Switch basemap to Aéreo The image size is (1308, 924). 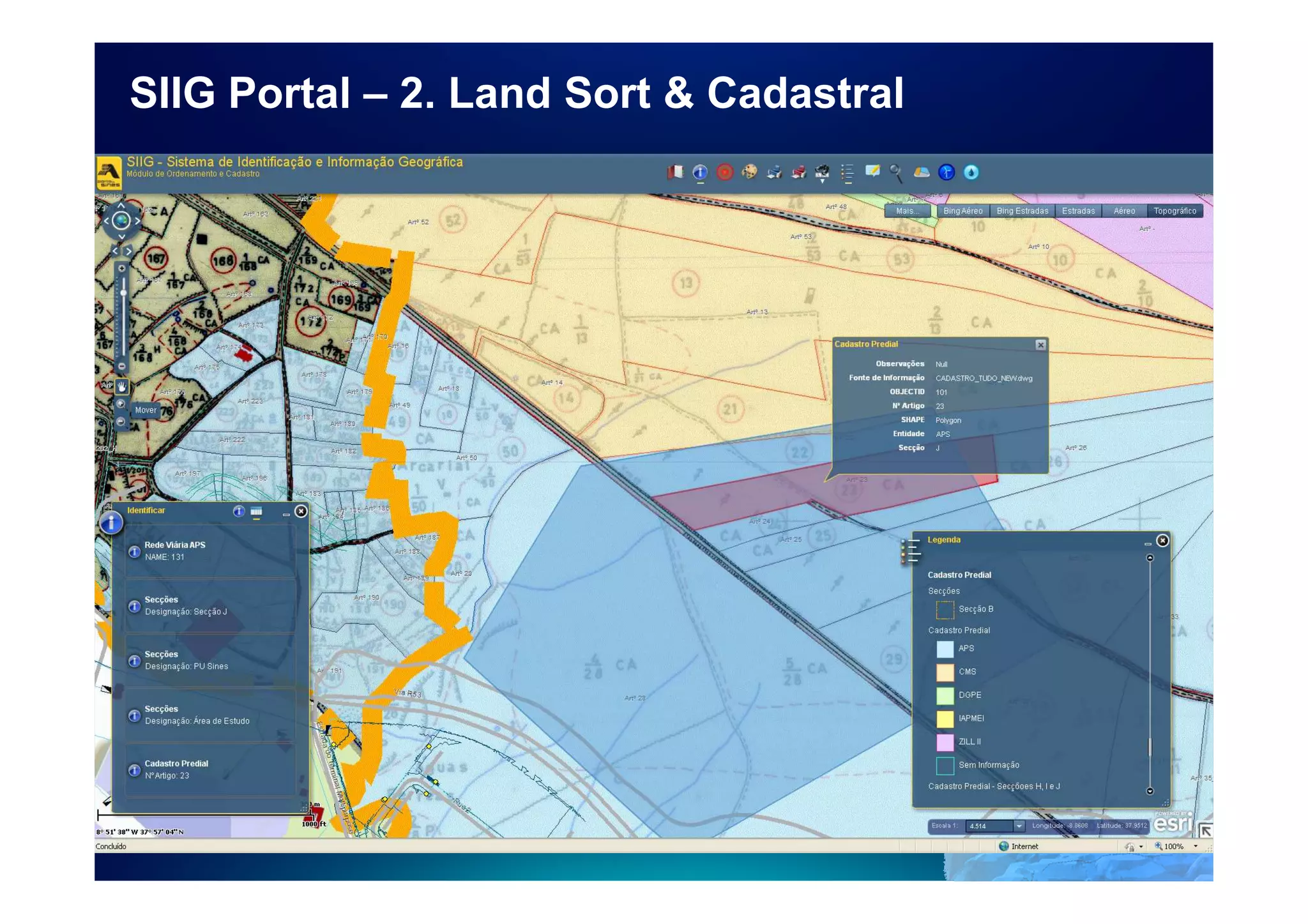pyautogui.click(x=1124, y=211)
